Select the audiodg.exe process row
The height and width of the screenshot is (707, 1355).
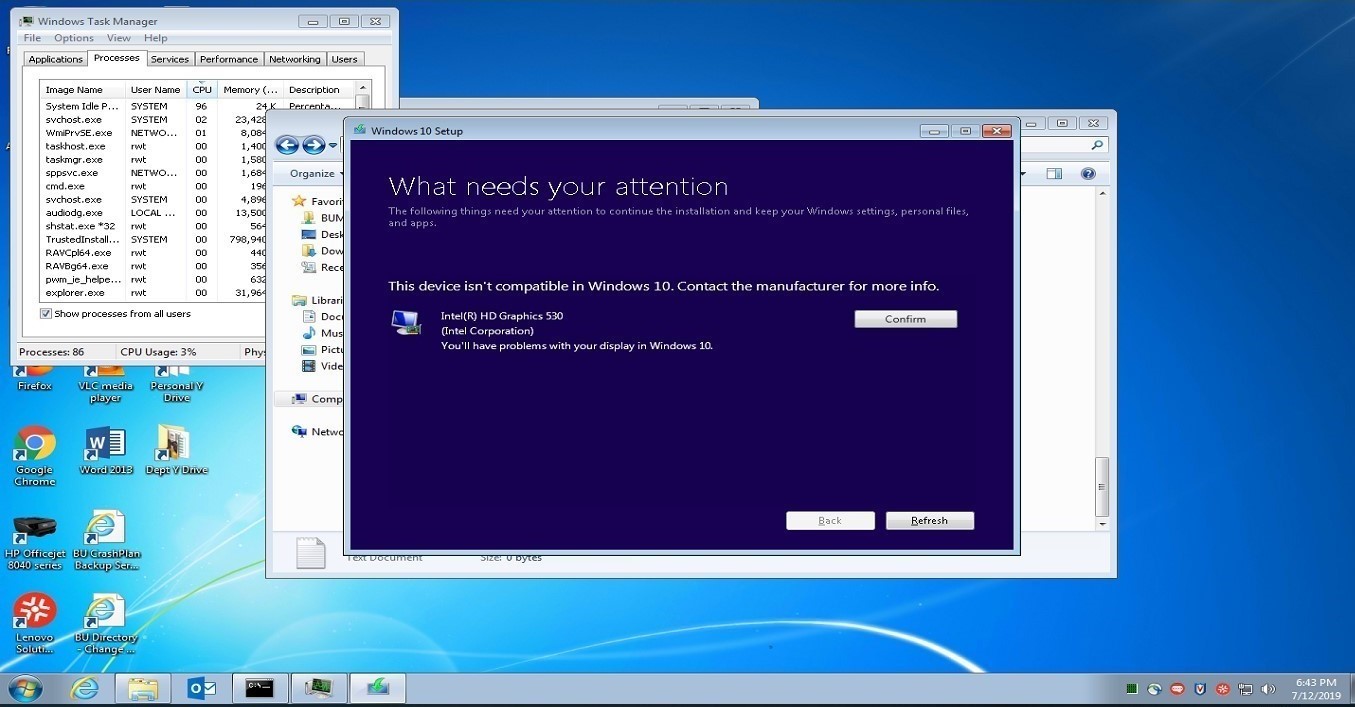198,213
